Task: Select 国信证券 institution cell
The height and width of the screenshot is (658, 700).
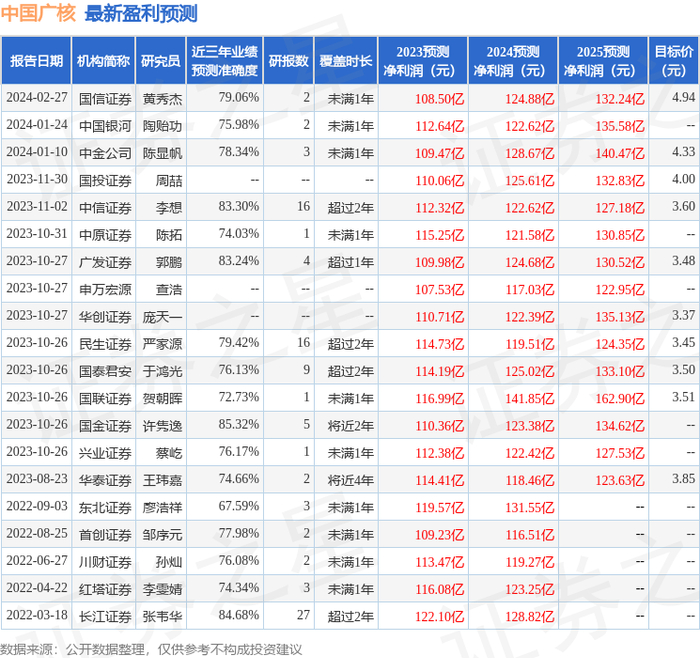Action: [105, 99]
